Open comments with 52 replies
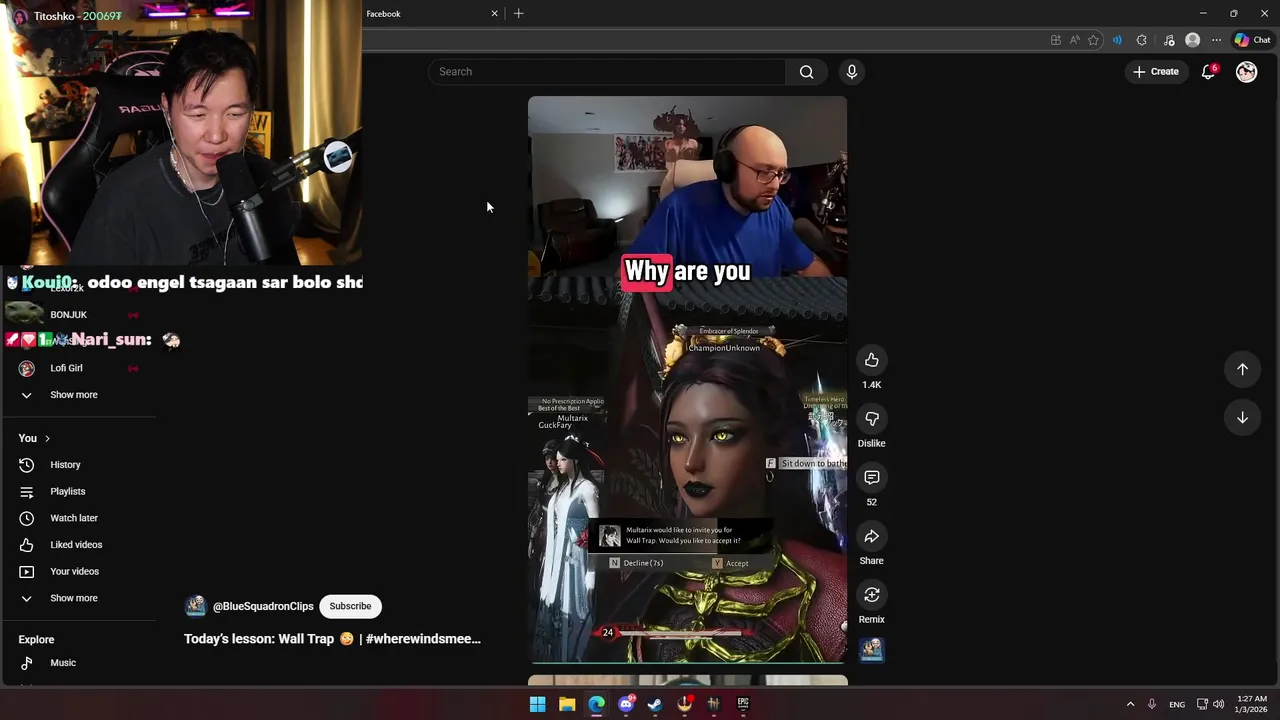Image resolution: width=1280 pixels, height=720 pixels. pyautogui.click(x=871, y=478)
